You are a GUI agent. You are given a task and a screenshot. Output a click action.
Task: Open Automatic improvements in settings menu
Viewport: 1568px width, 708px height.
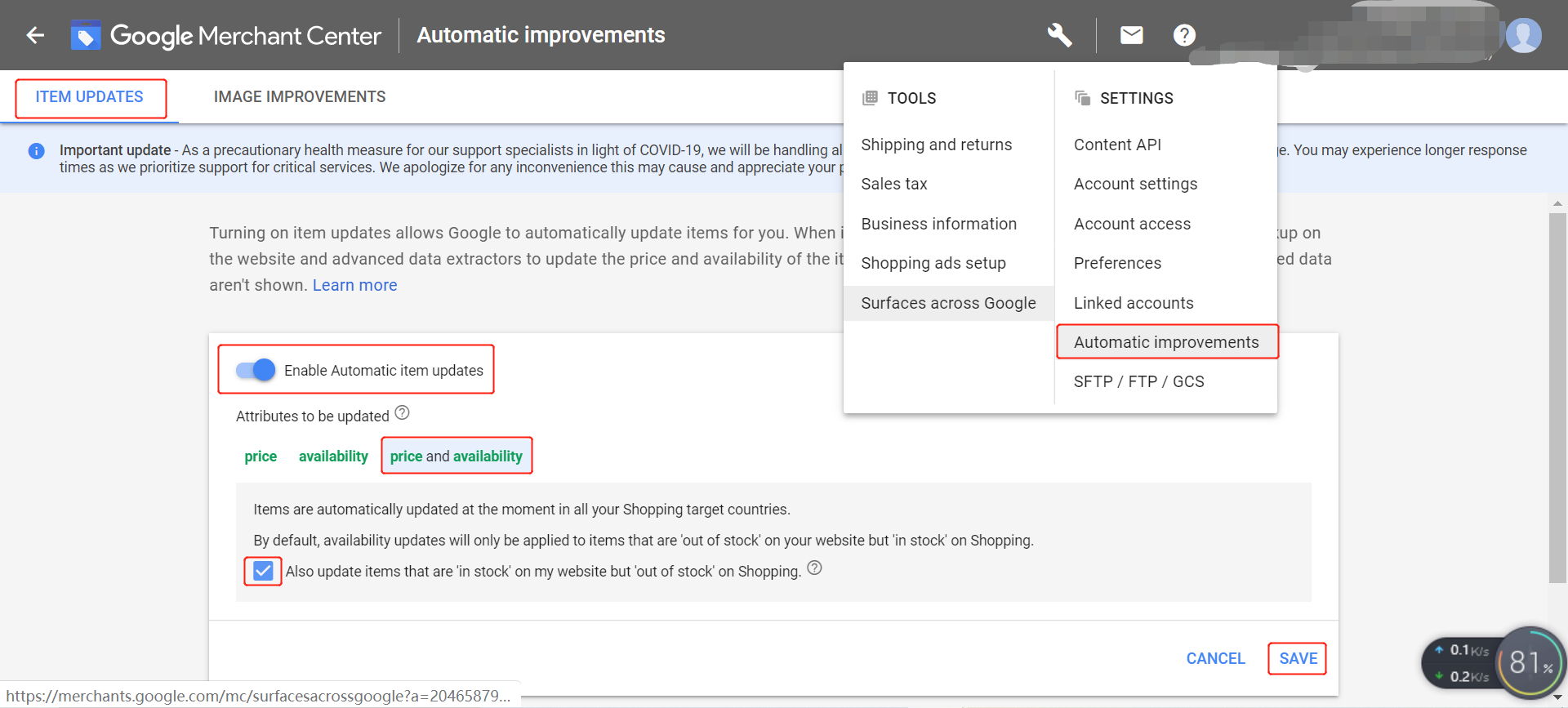point(1166,342)
